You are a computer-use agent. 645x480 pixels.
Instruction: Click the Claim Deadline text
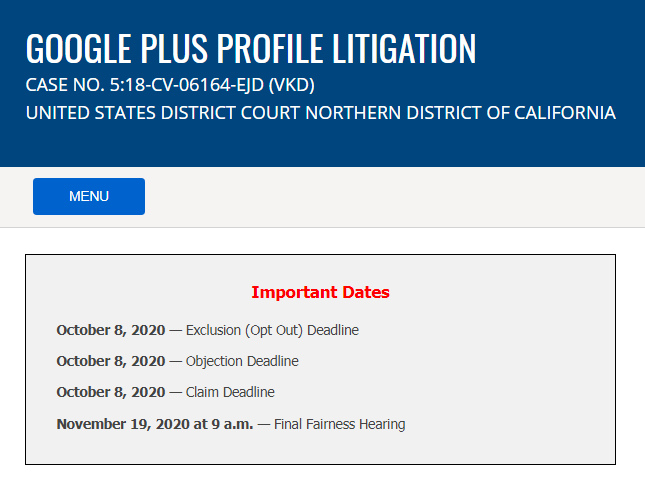click(230, 392)
